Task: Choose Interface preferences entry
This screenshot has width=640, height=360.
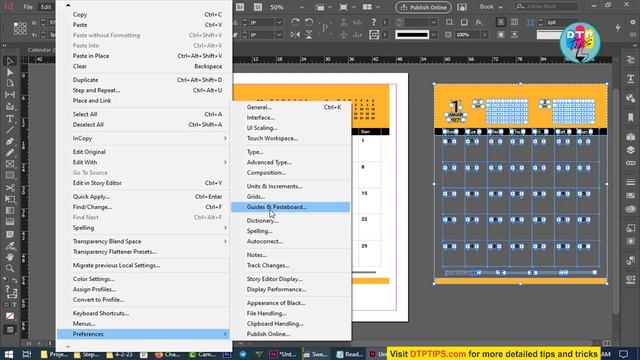Action: [x=291, y=118]
